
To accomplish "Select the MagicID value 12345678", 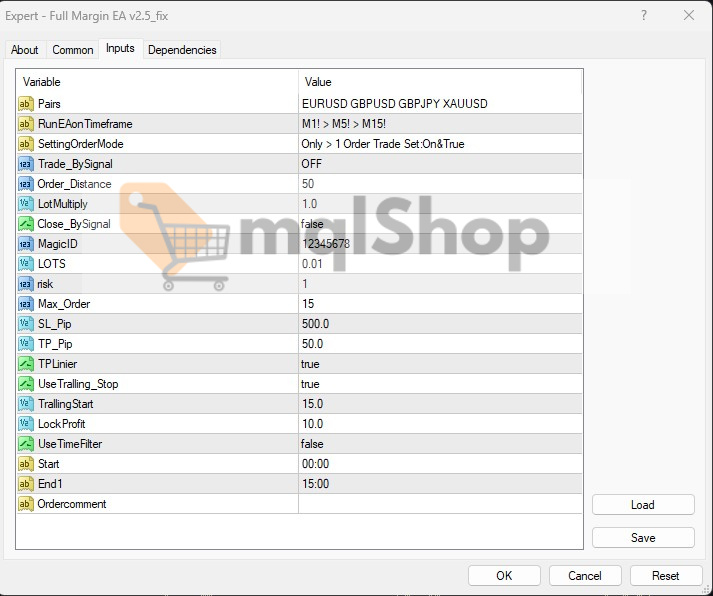I will [x=440, y=244].
